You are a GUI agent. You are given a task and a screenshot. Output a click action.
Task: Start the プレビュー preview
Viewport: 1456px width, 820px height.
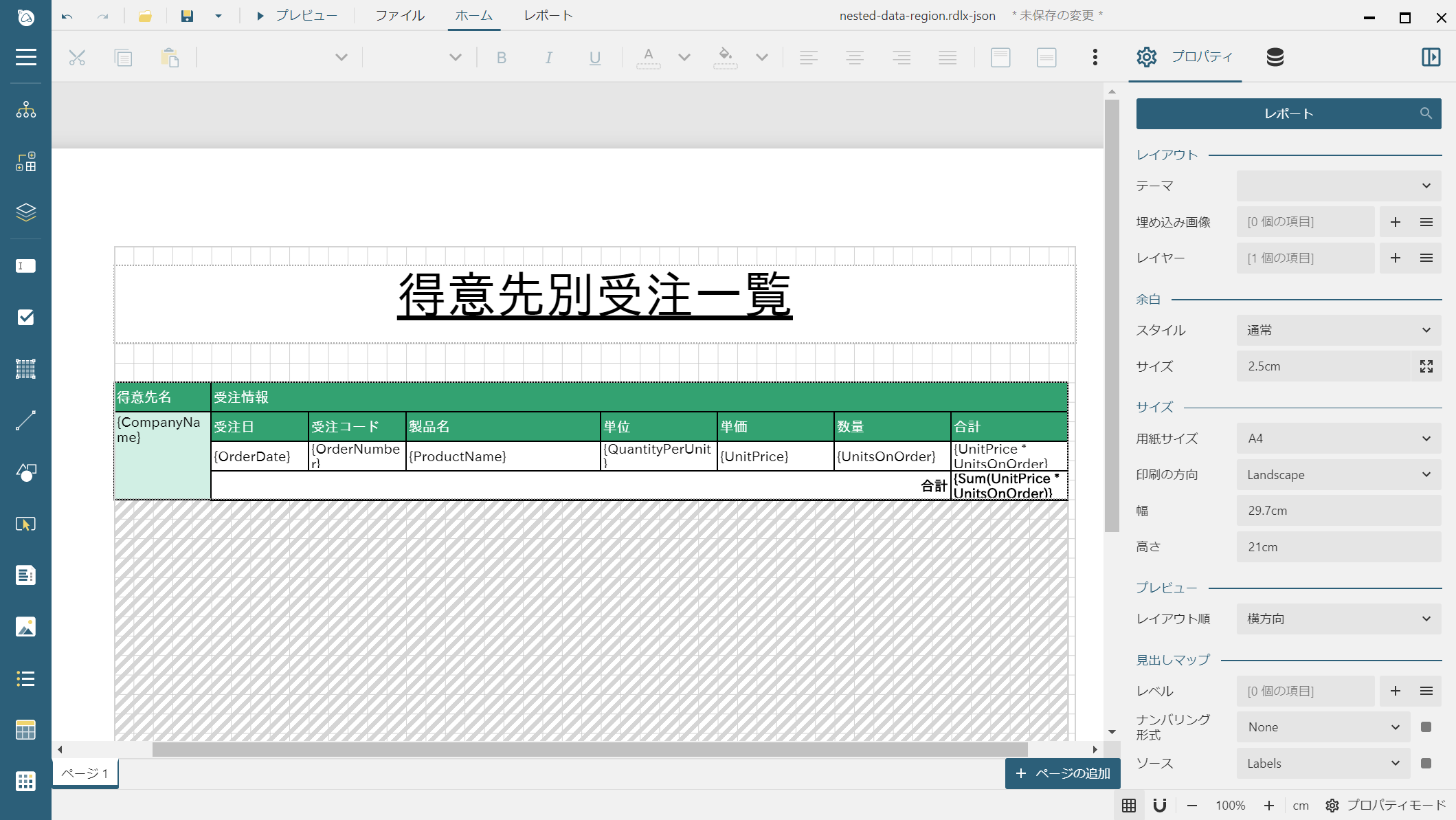coord(296,16)
